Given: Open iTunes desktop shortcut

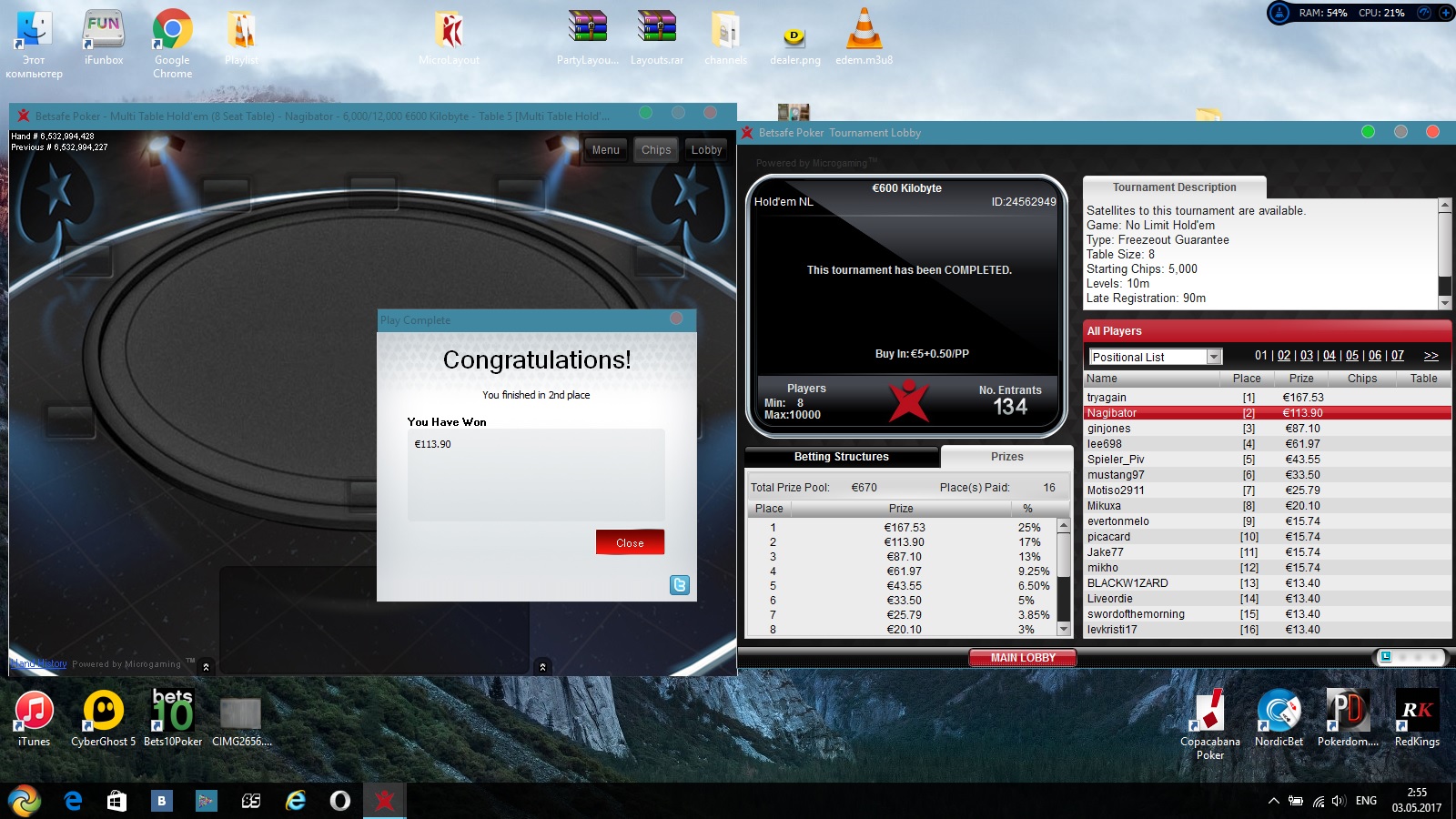Looking at the screenshot, I should [x=35, y=719].
